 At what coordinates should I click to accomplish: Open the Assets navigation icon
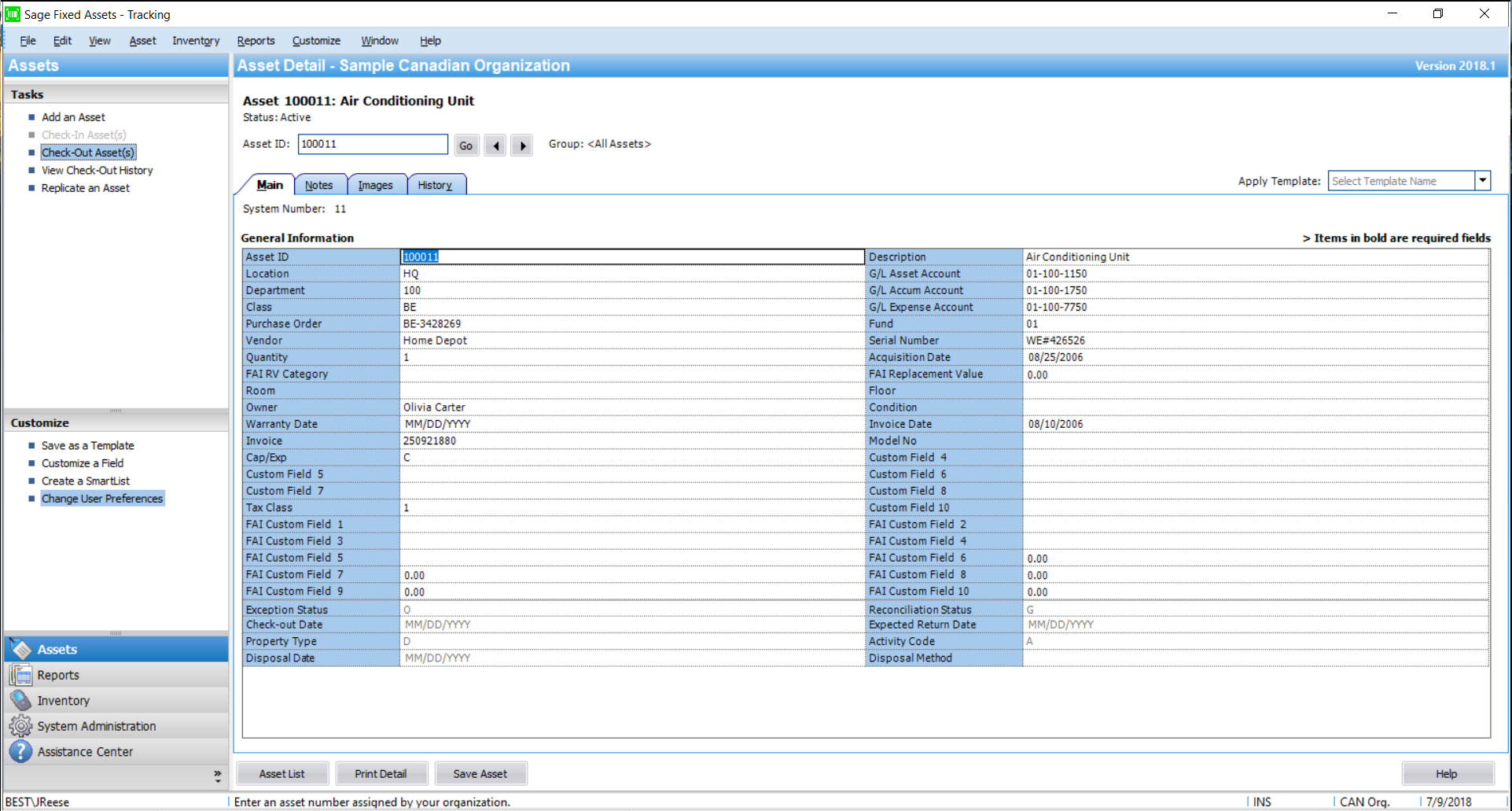point(20,649)
